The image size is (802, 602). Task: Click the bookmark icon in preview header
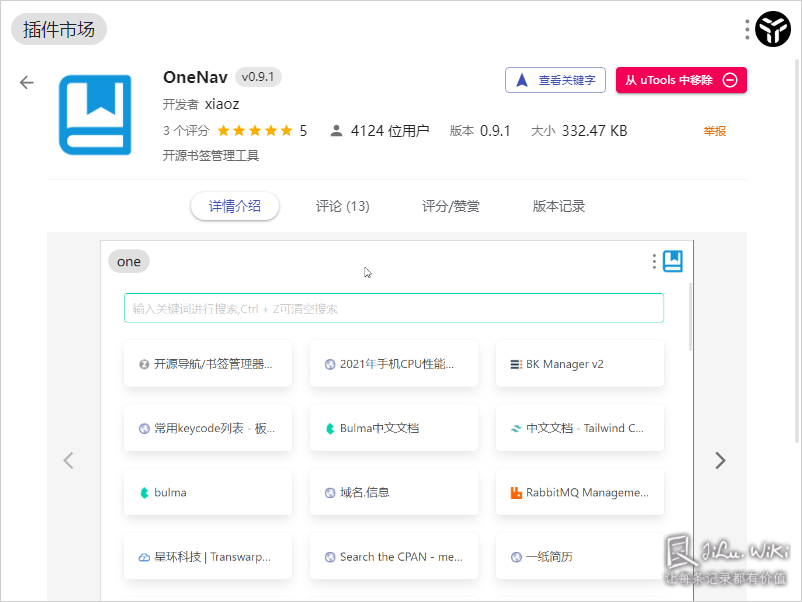(673, 261)
